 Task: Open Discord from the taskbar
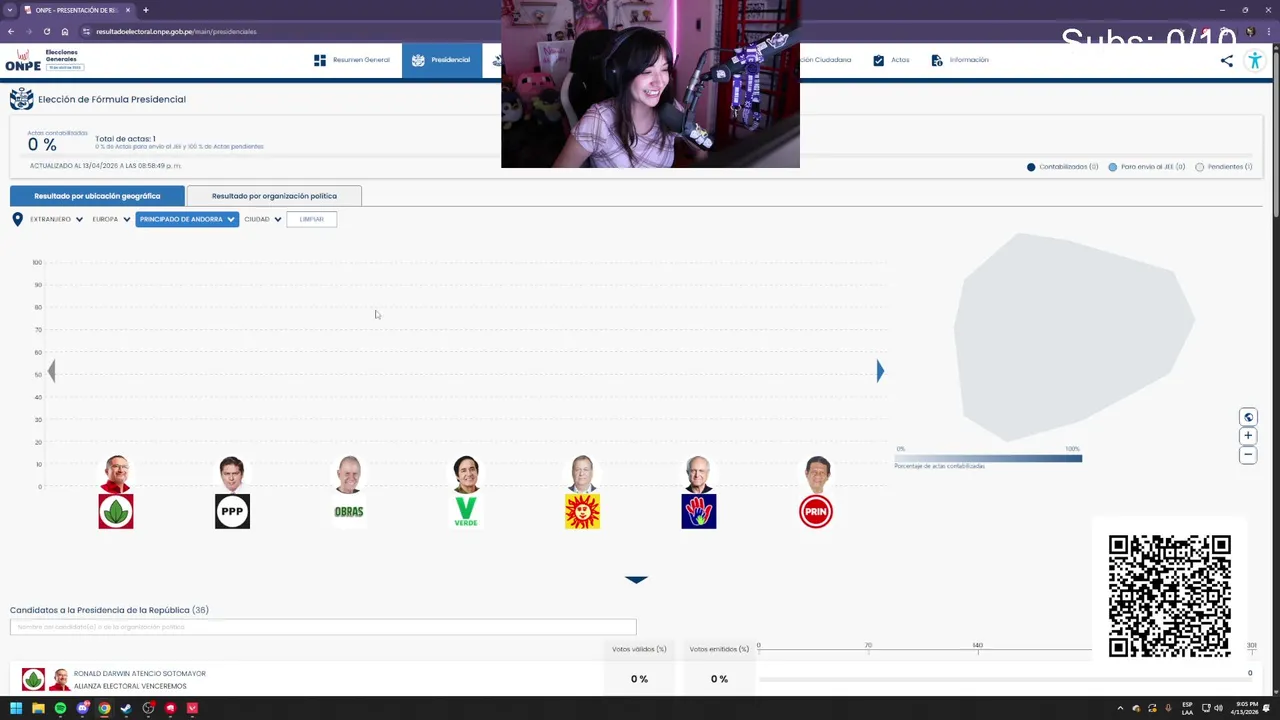coord(82,708)
